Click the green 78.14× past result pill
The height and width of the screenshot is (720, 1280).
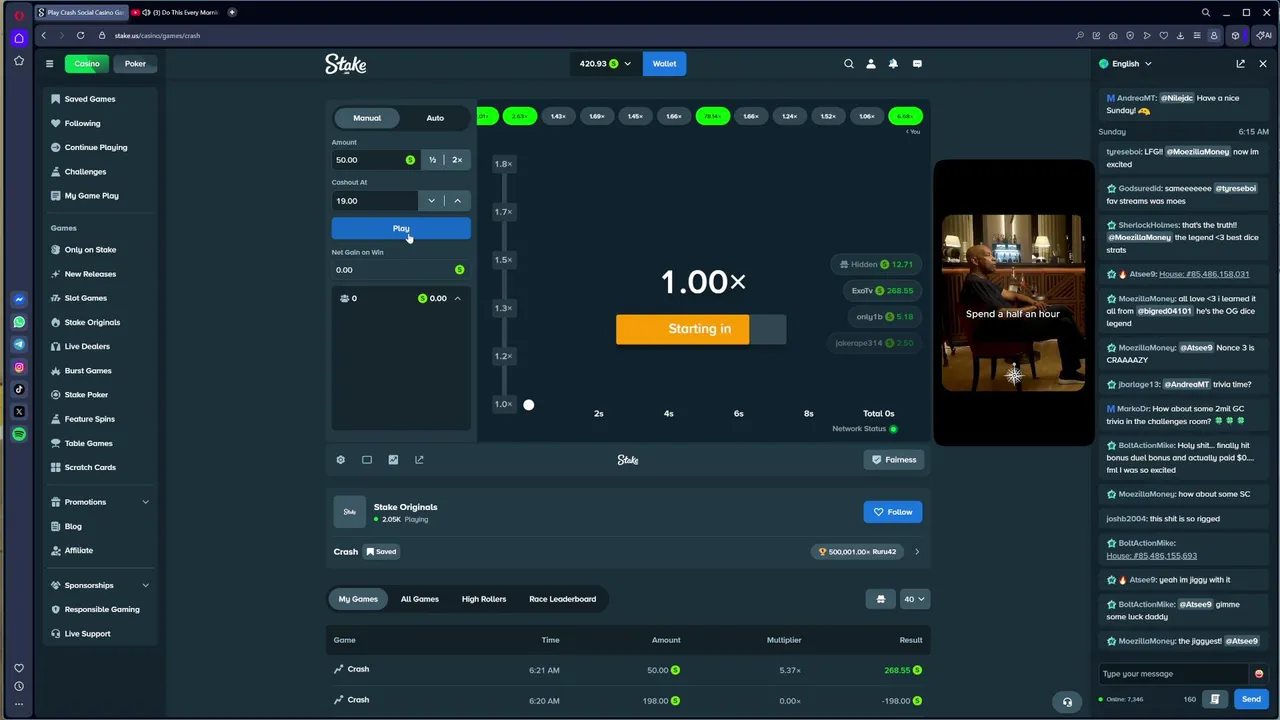coord(712,116)
